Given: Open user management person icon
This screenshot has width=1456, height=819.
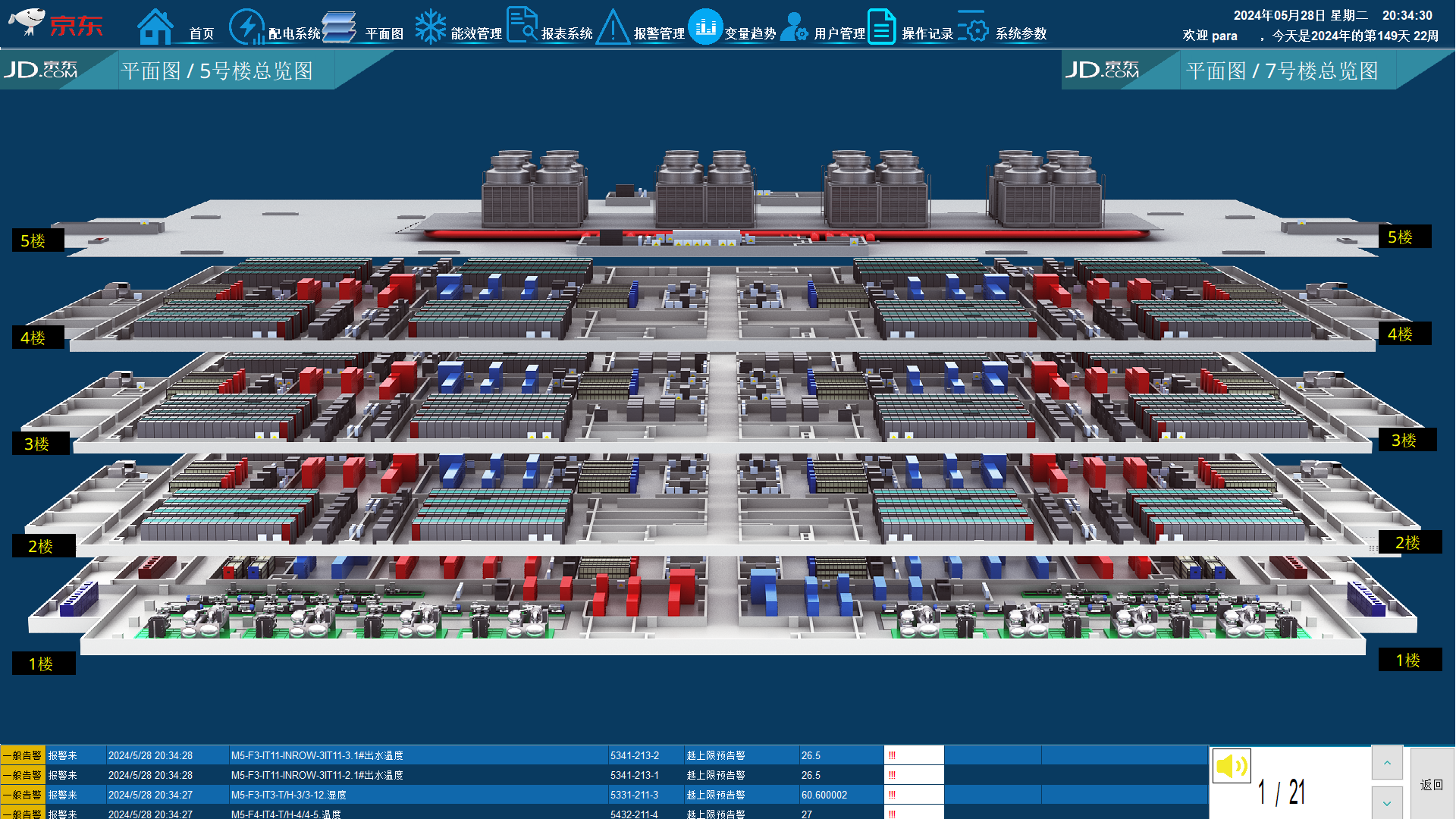Looking at the screenshot, I should click(794, 27).
